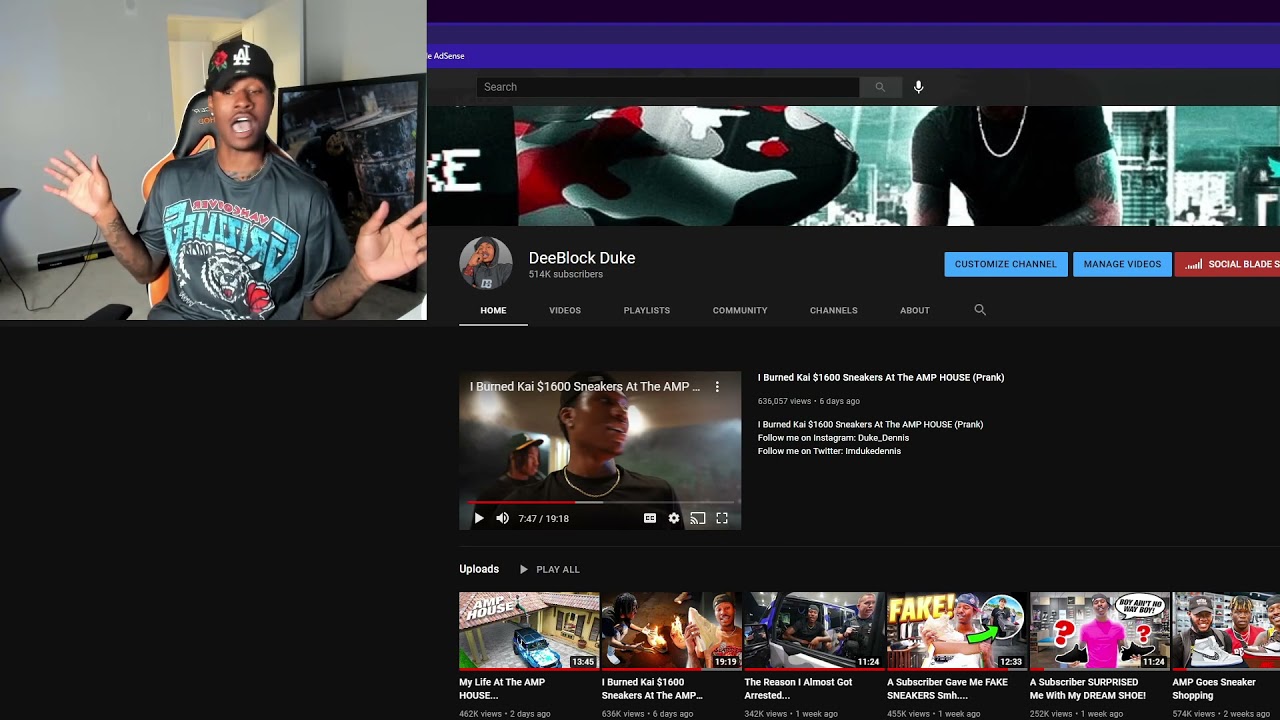Open the Channels tab
1280x720 pixels.
[x=834, y=310]
